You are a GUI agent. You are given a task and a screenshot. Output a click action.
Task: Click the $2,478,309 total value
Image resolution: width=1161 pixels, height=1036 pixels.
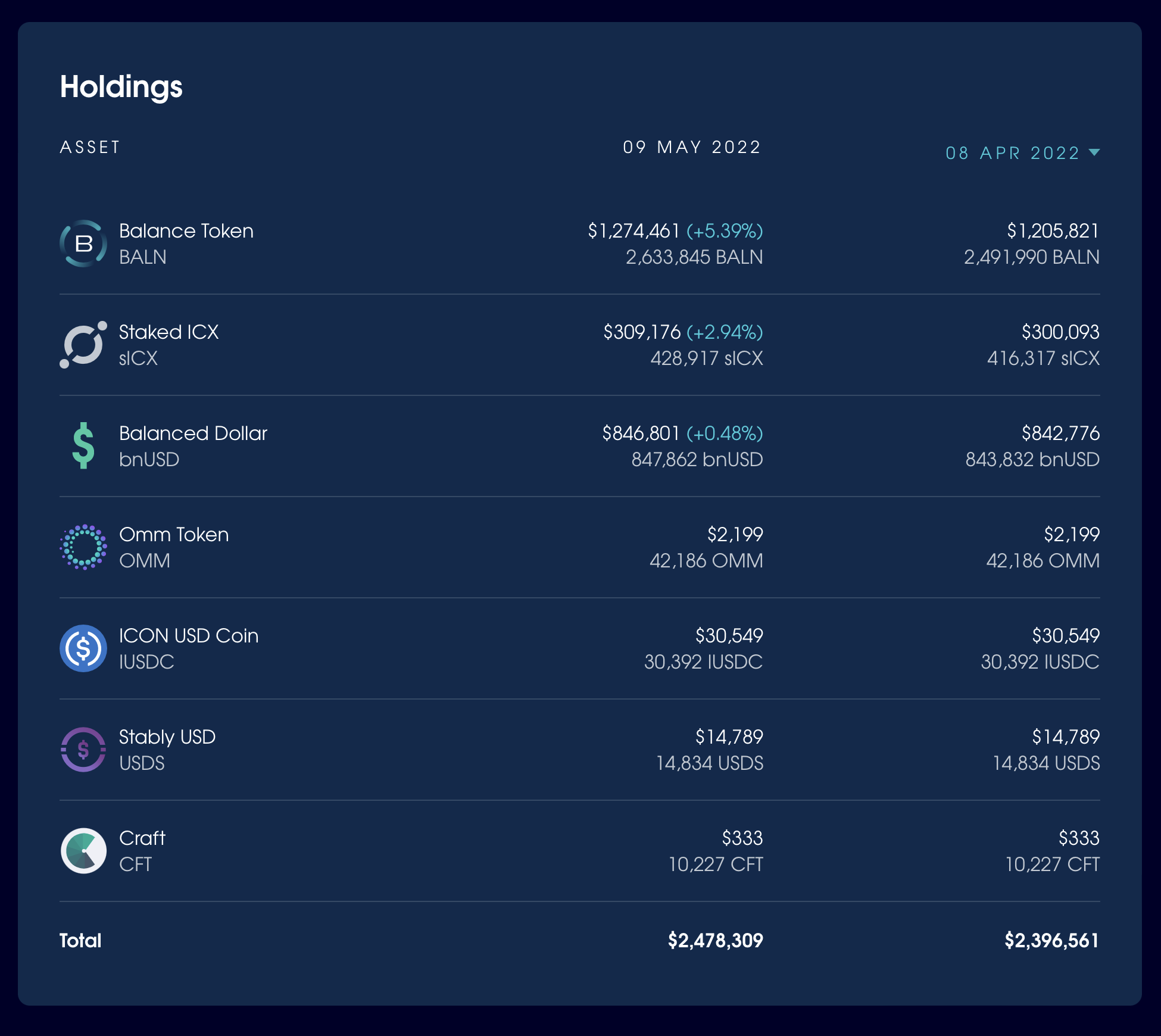click(715, 941)
